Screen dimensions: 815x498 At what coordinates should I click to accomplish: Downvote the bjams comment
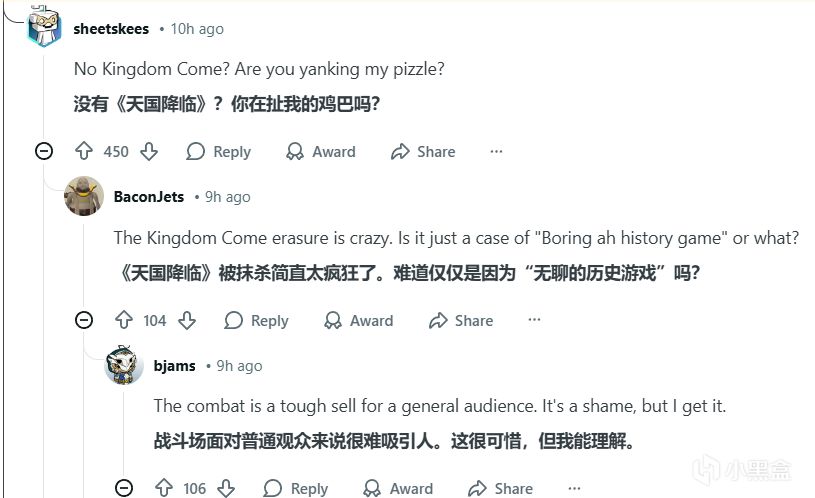click(x=226, y=488)
